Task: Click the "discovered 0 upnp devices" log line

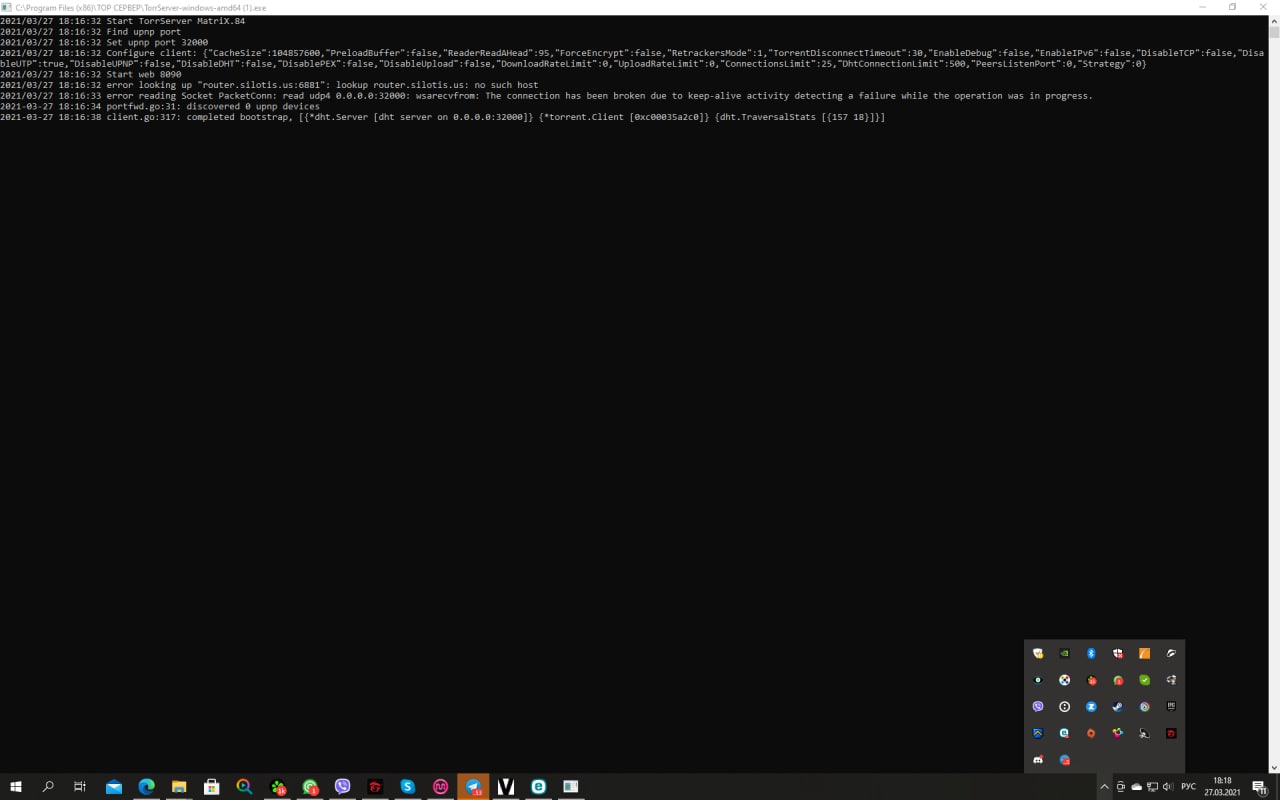Action: 160,107
